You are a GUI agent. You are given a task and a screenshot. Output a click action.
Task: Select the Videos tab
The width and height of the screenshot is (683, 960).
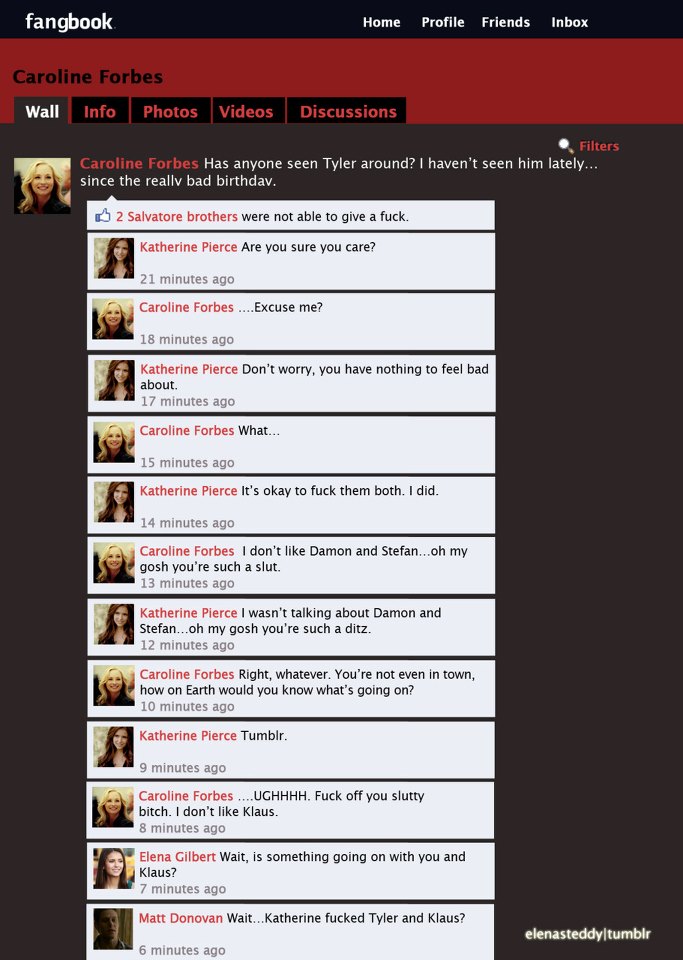coord(246,111)
